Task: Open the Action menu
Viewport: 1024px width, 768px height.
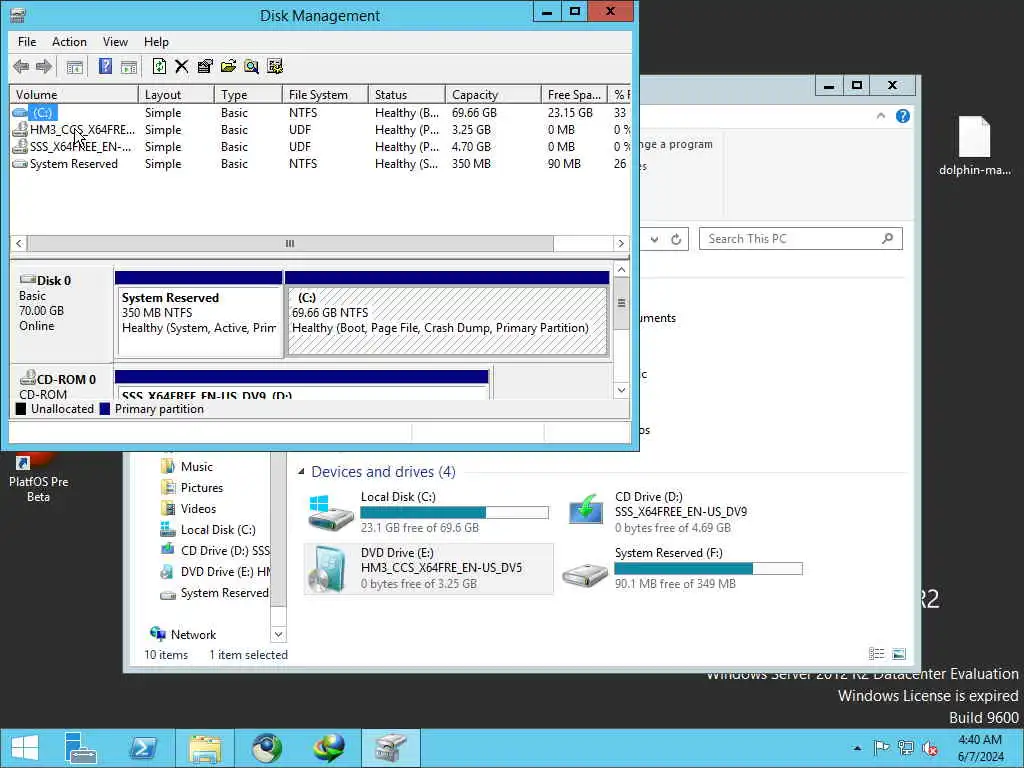Action: point(69,42)
